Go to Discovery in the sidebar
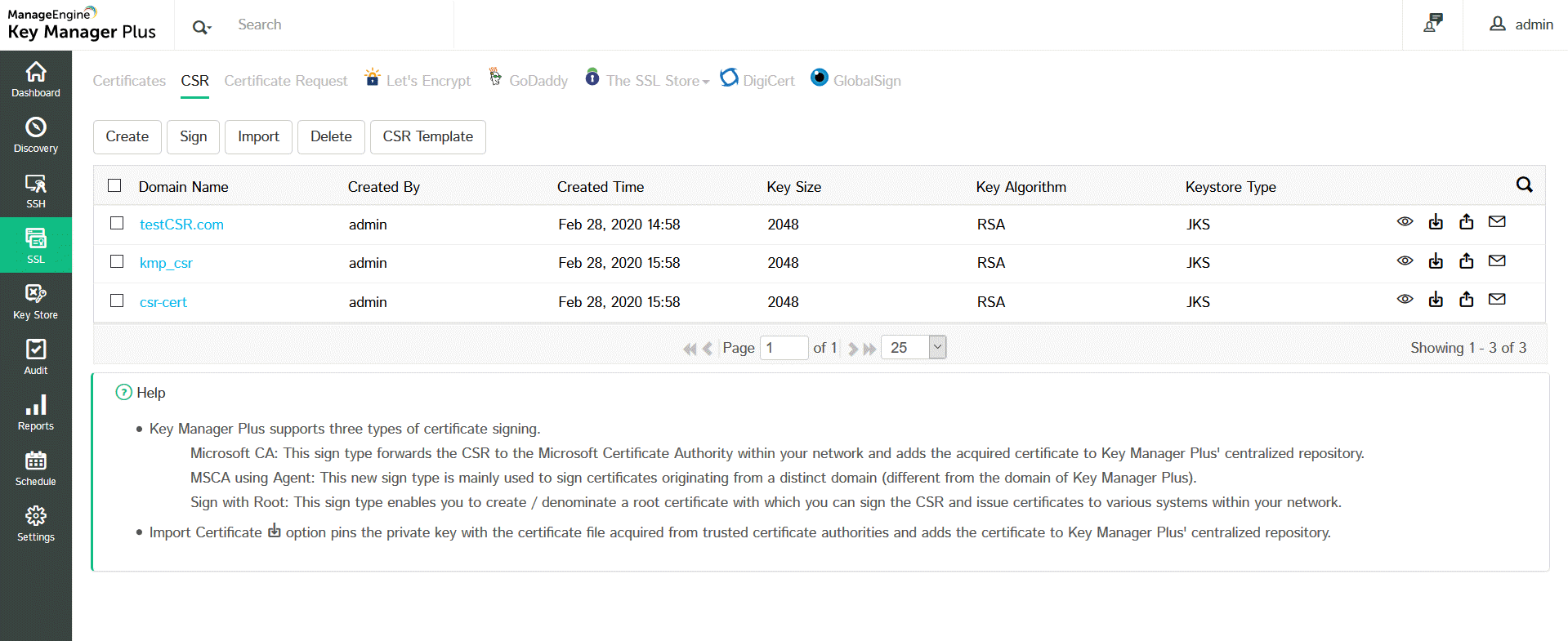 point(35,135)
